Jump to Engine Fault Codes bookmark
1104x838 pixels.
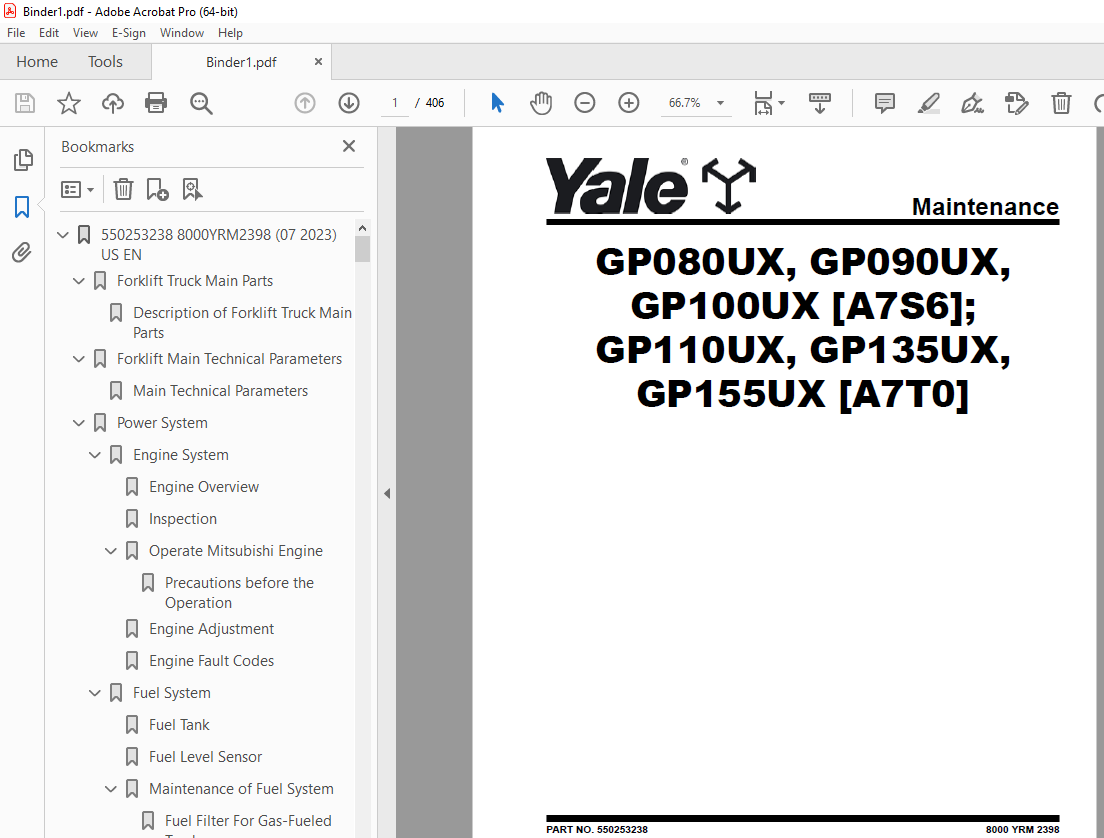coord(211,661)
